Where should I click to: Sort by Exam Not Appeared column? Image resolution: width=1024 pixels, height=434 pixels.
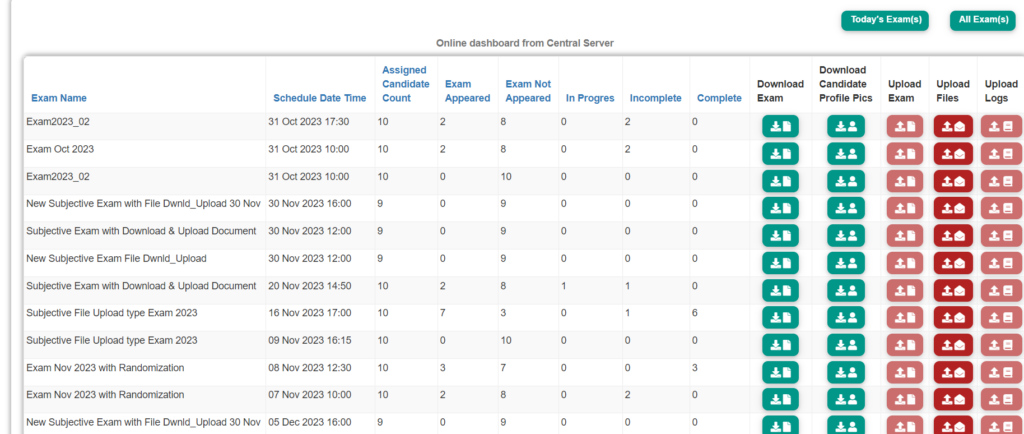(528, 91)
